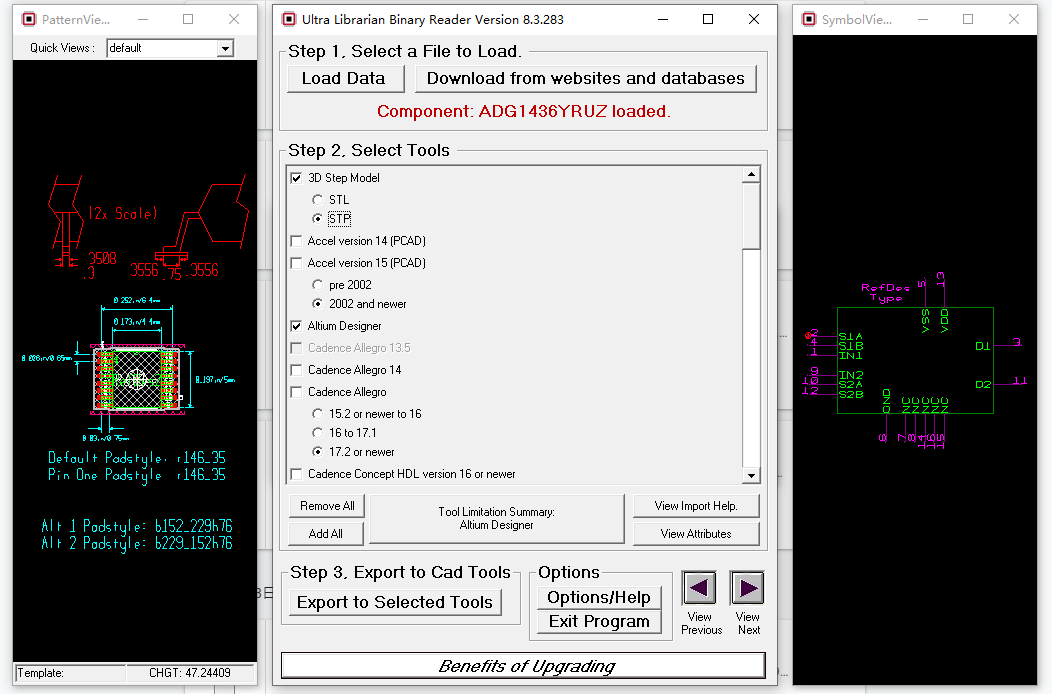
Task: Click the tools list scroll up arrow
Action: pos(751,175)
